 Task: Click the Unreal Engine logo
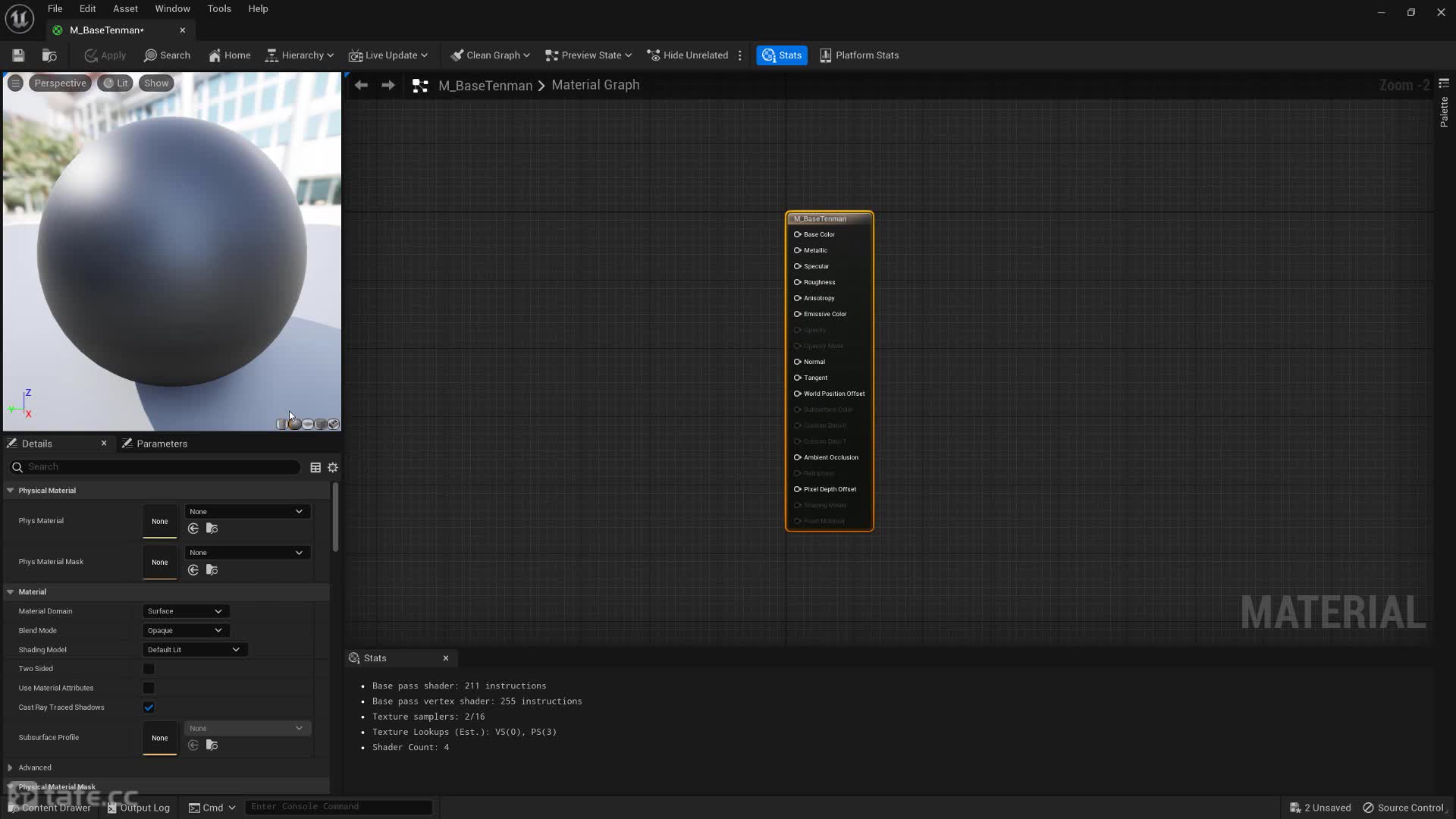tap(20, 19)
